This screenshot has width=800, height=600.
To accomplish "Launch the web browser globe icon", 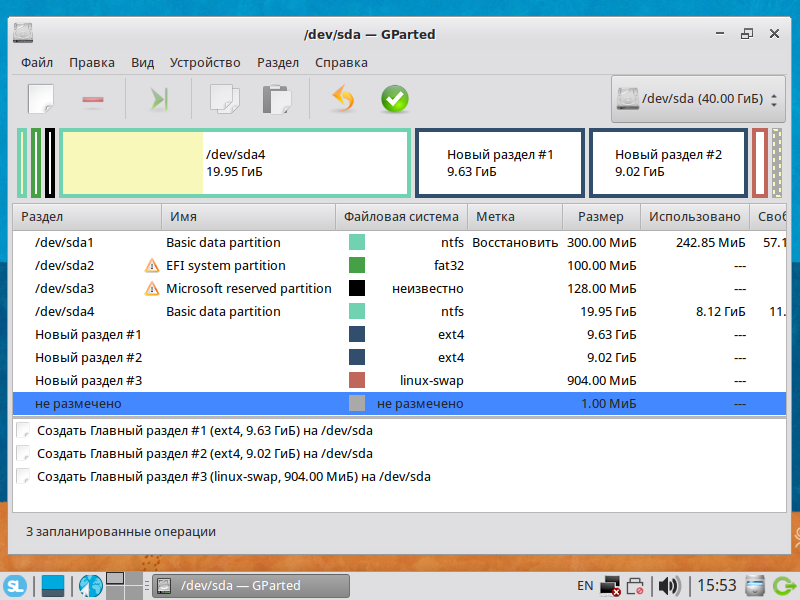I will pos(91,586).
